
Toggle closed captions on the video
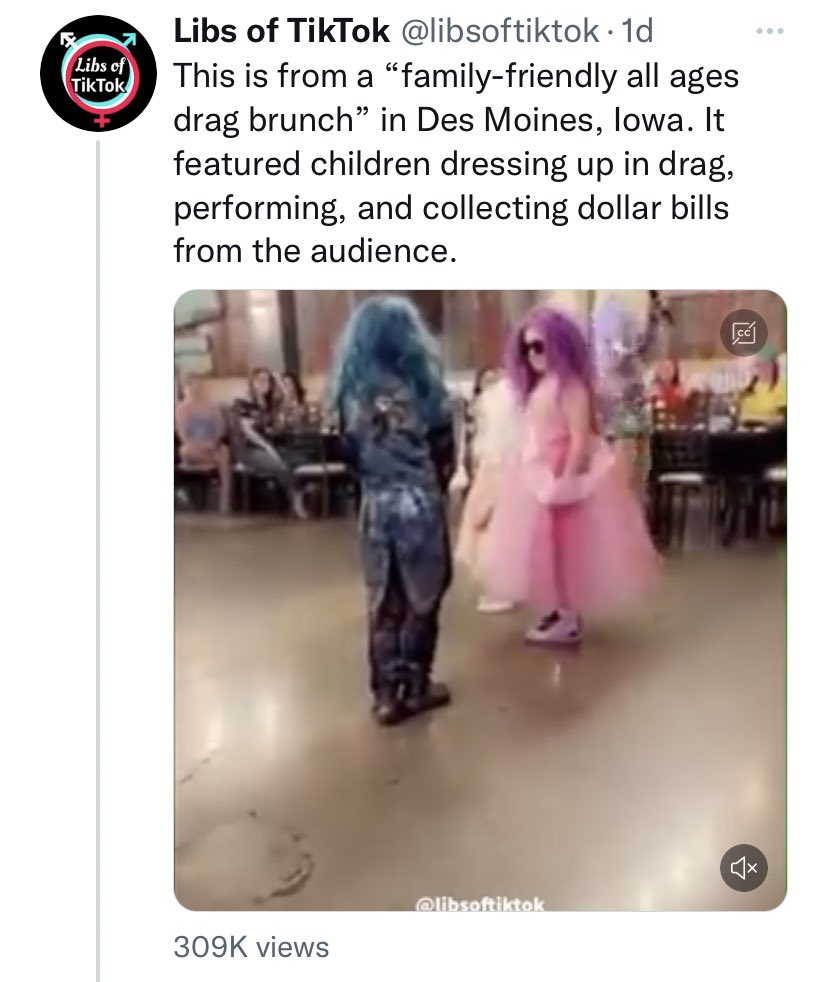point(743,333)
